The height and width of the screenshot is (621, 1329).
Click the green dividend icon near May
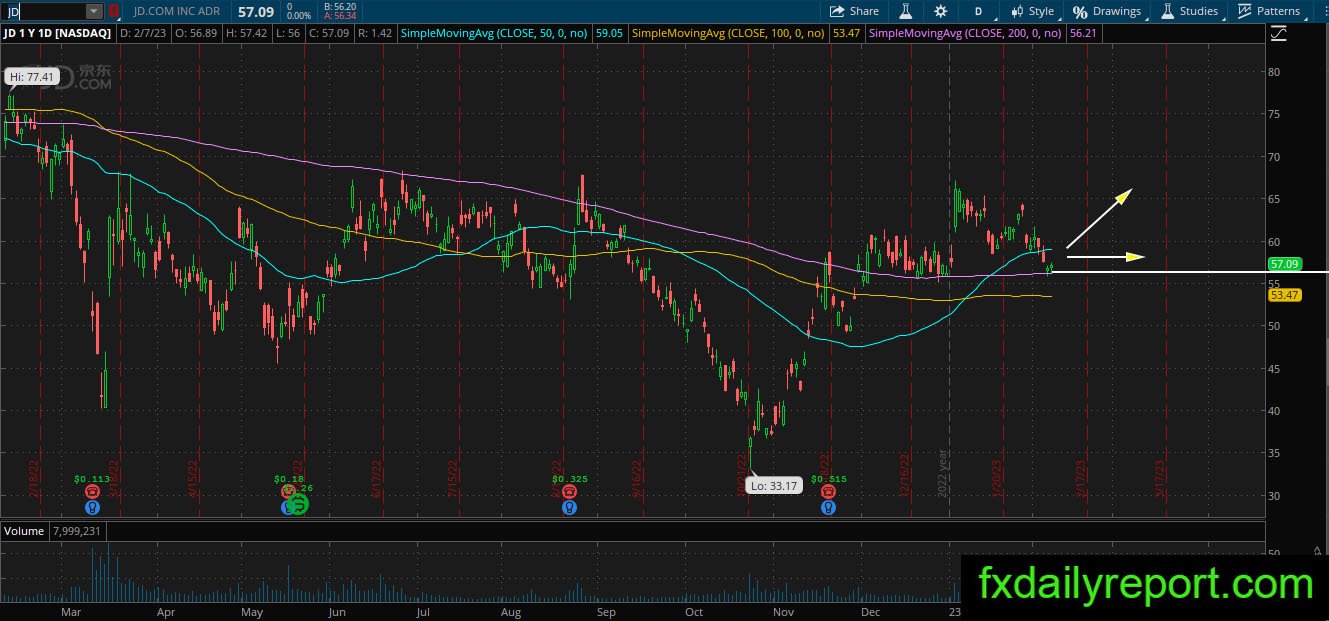[x=299, y=506]
